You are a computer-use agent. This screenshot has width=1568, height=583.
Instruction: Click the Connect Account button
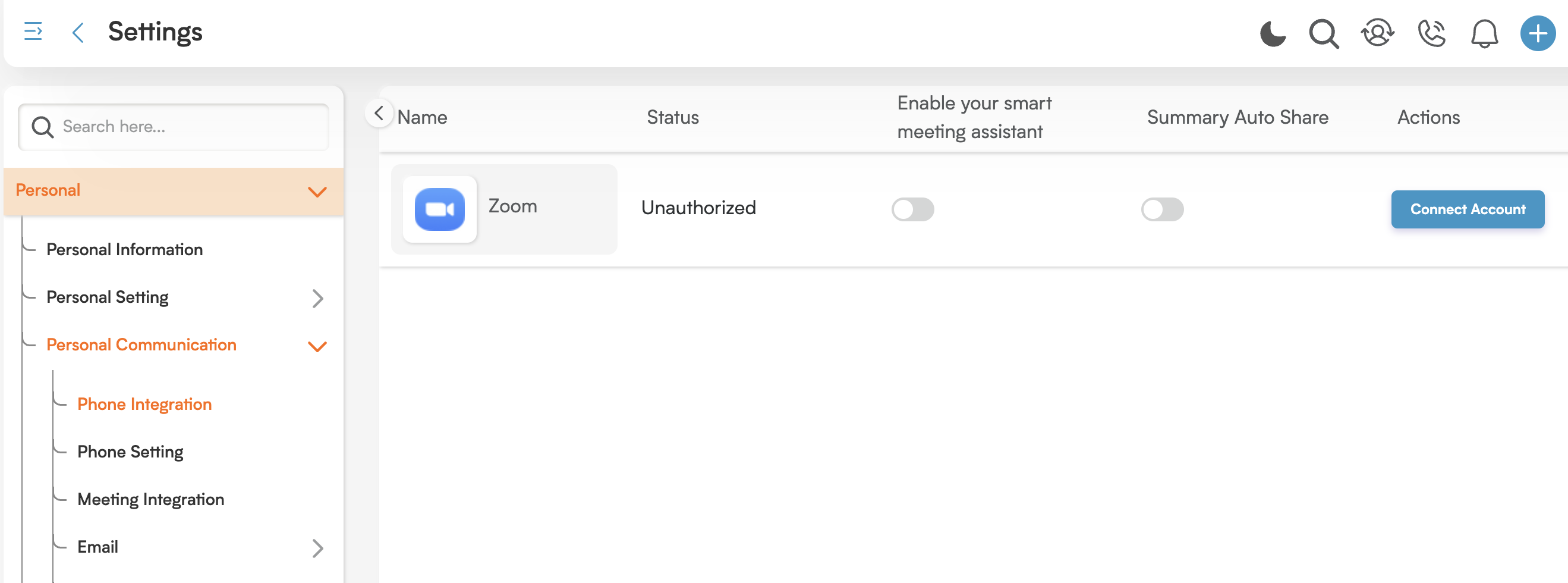(x=1468, y=209)
